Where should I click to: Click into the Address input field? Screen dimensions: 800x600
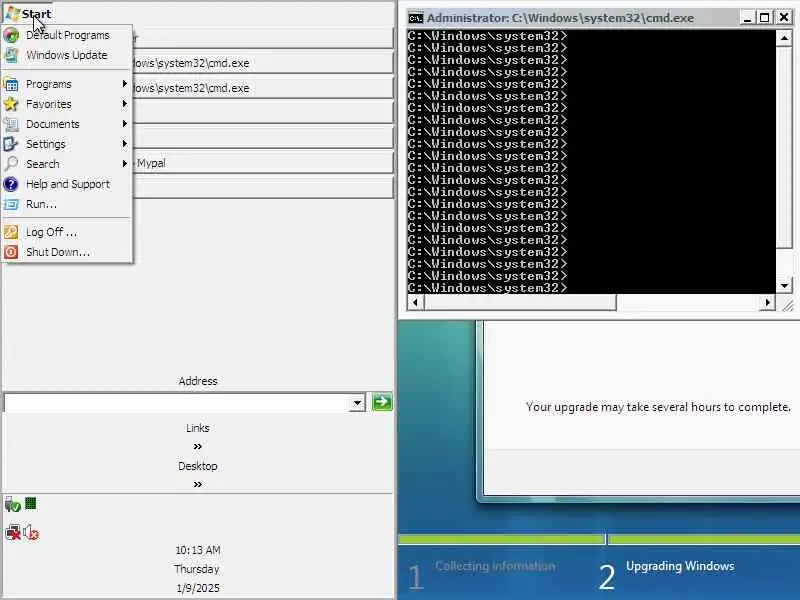click(x=177, y=403)
